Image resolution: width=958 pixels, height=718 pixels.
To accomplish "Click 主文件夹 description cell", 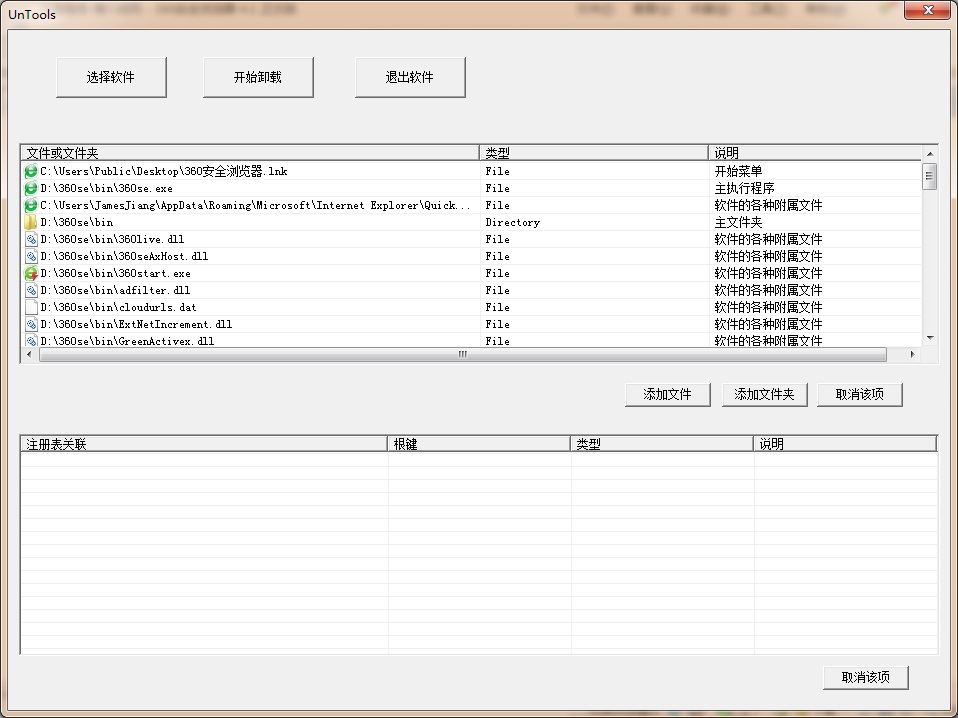I will (x=738, y=222).
